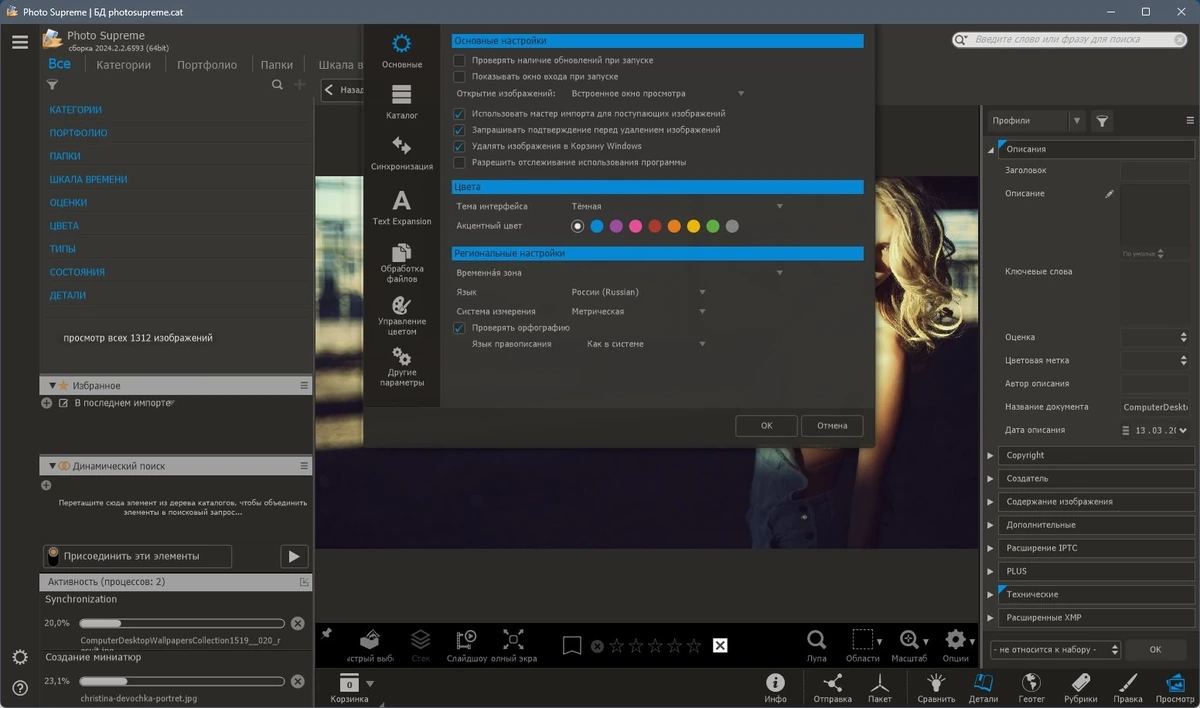The image size is (1200, 708).
Task: Click the filter funnel in Профили panel
Action: coord(1102,121)
